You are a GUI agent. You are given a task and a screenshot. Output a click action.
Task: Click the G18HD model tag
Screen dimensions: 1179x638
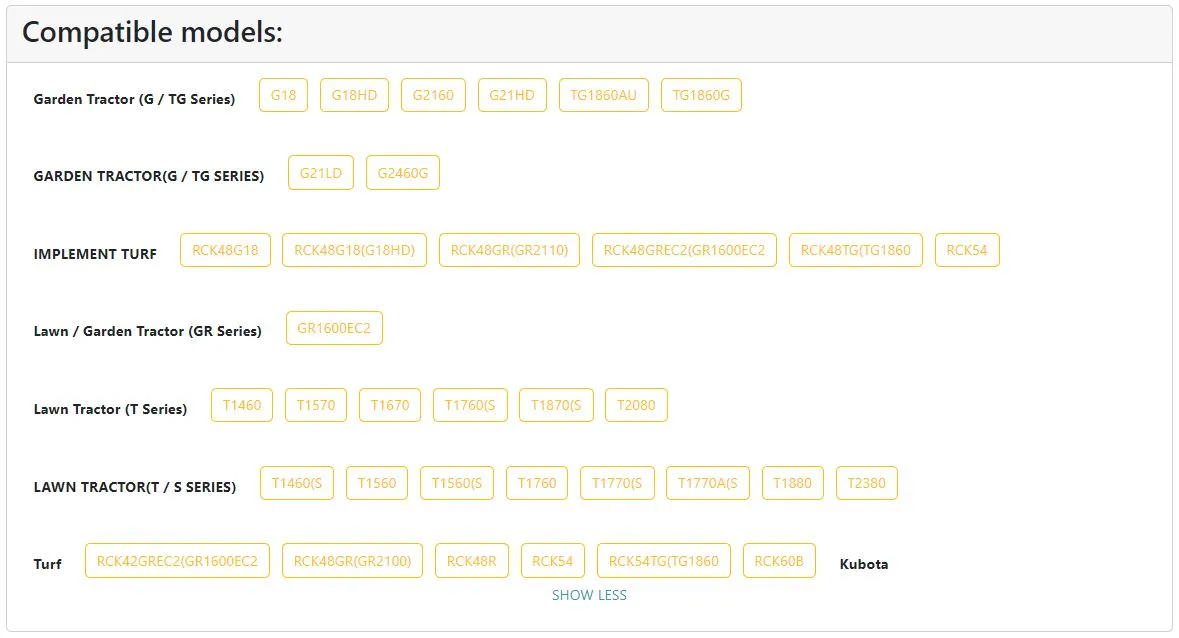coord(354,95)
